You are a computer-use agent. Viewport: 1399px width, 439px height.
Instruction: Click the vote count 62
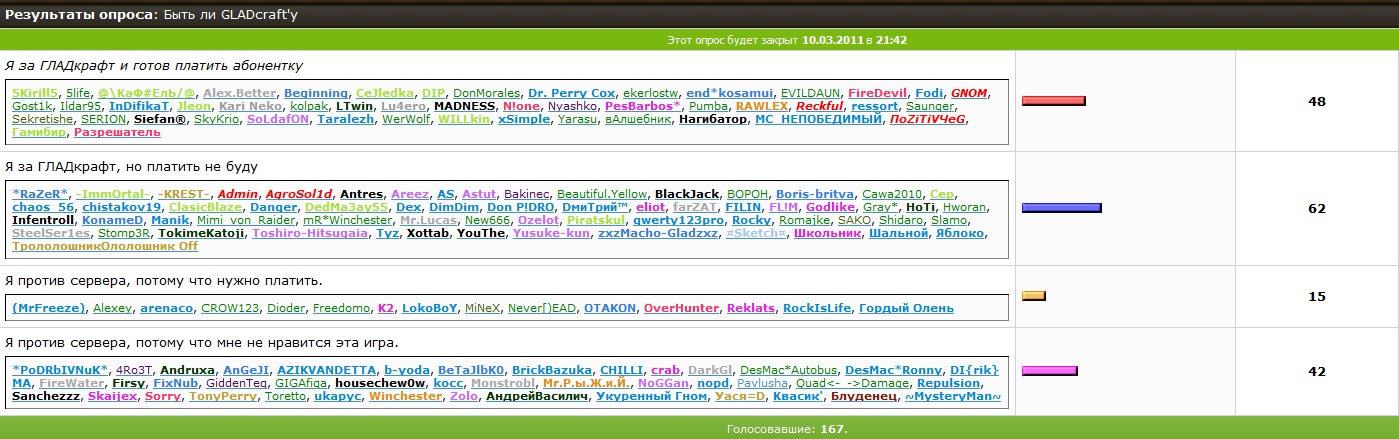point(1316,208)
